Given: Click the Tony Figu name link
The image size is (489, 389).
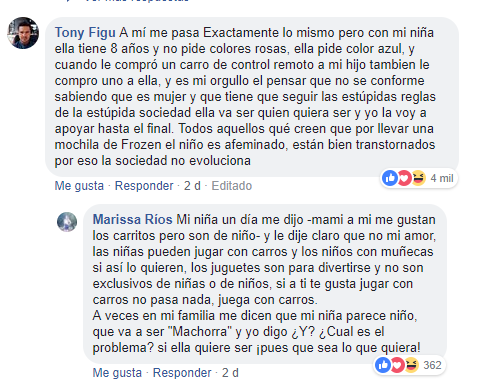Looking at the screenshot, I should coord(85,33).
